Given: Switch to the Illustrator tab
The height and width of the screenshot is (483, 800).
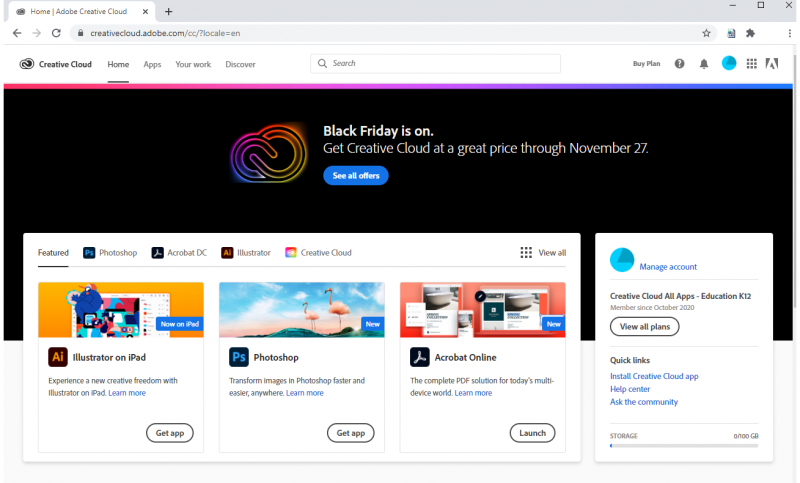Looking at the screenshot, I should click(246, 252).
